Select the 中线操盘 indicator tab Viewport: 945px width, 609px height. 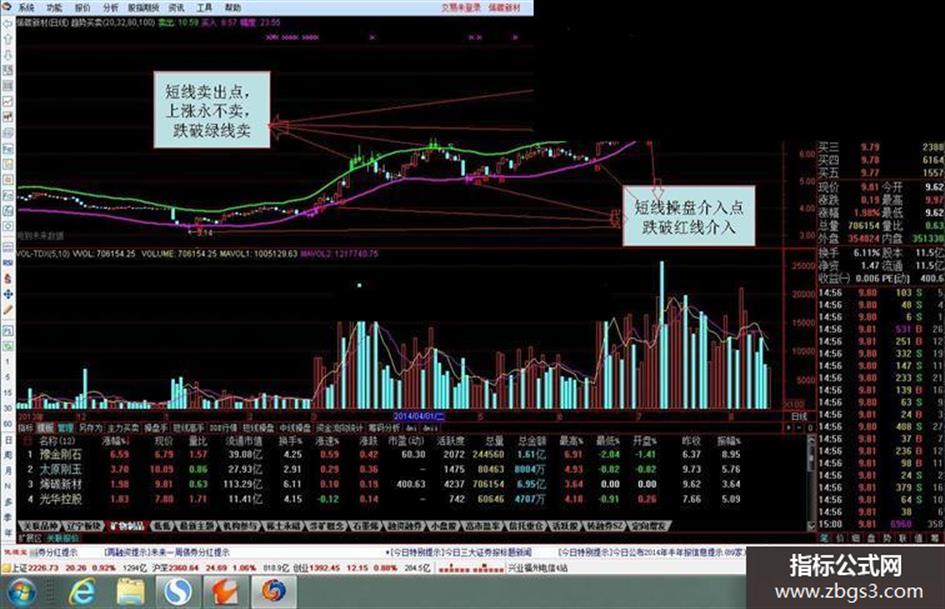pyautogui.click(x=295, y=428)
